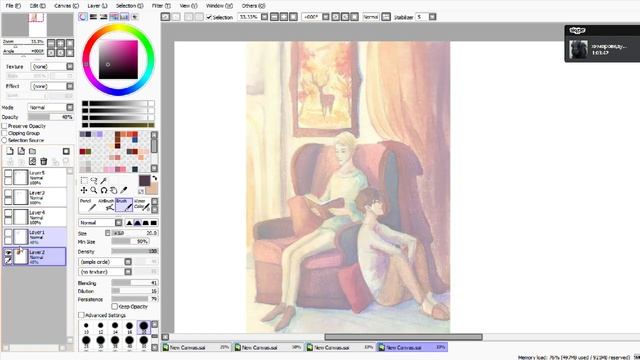Choose the AirBrush tool

click(106, 205)
